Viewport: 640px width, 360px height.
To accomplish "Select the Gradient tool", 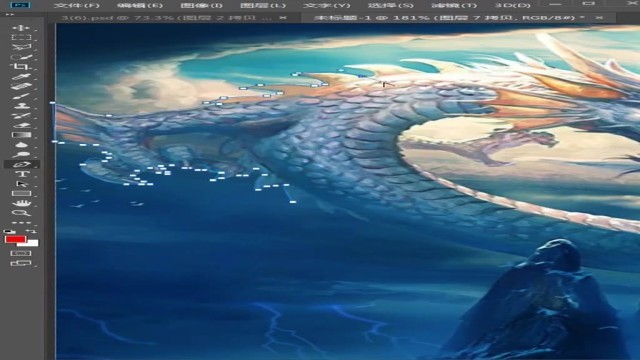I will (21, 135).
